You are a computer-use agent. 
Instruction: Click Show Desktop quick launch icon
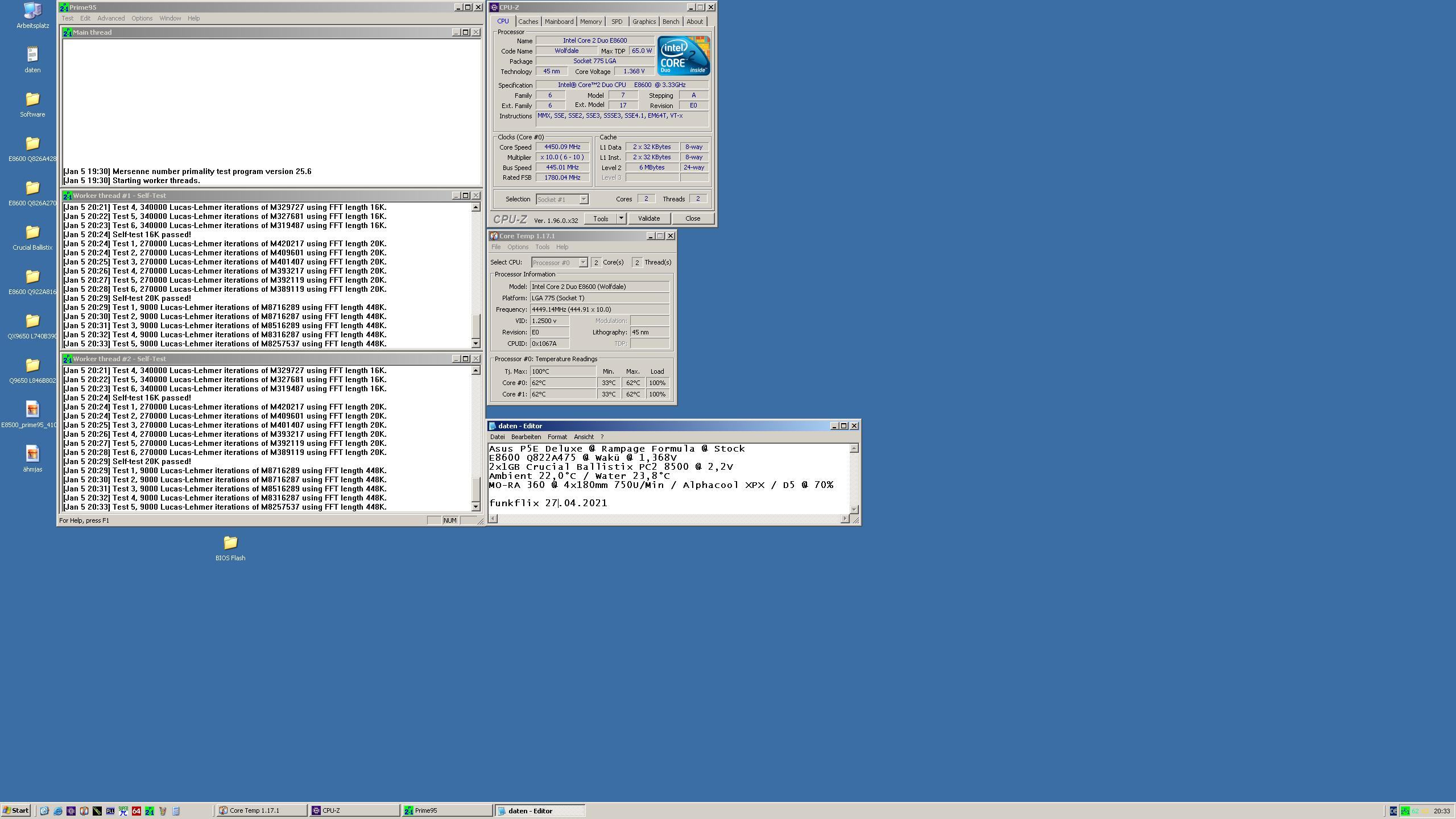44,811
